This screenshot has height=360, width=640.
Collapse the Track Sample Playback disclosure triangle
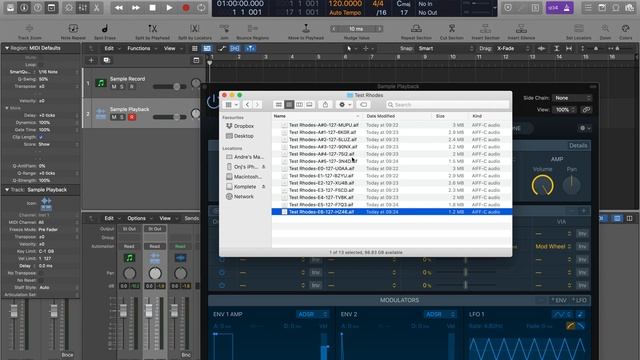pyautogui.click(x=7, y=190)
